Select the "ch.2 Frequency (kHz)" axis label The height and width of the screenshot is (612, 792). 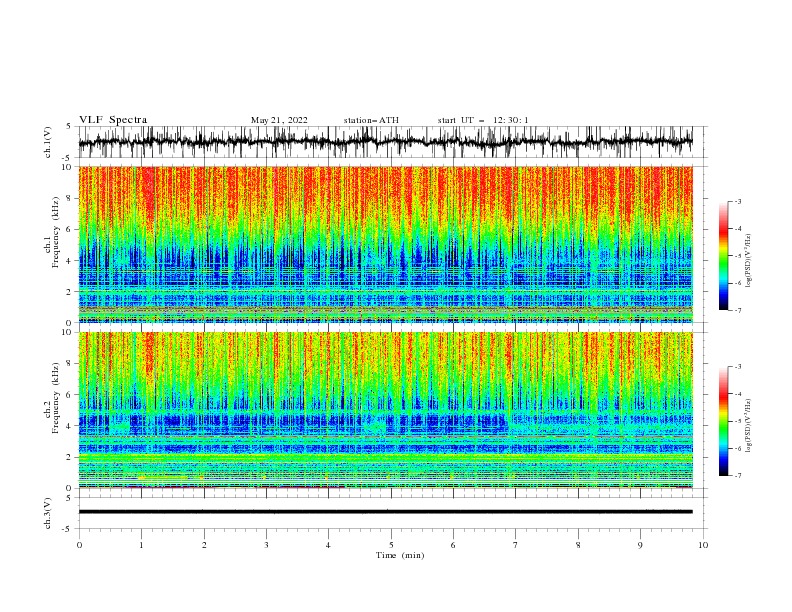52,397
